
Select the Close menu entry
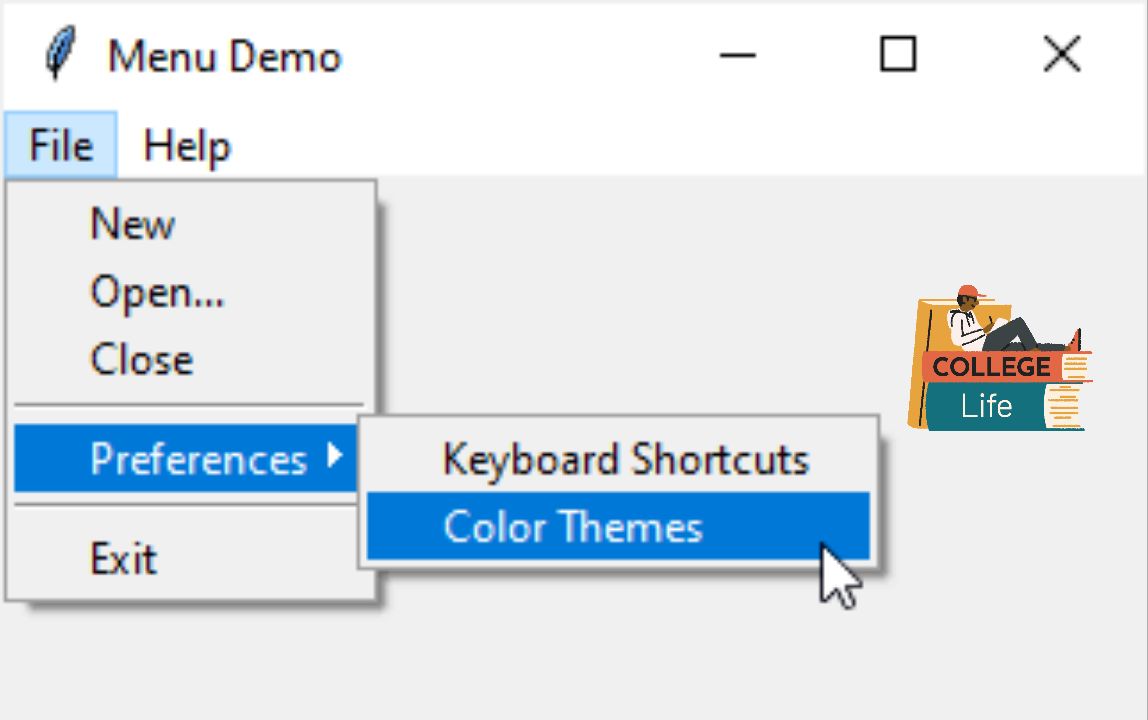pos(141,360)
